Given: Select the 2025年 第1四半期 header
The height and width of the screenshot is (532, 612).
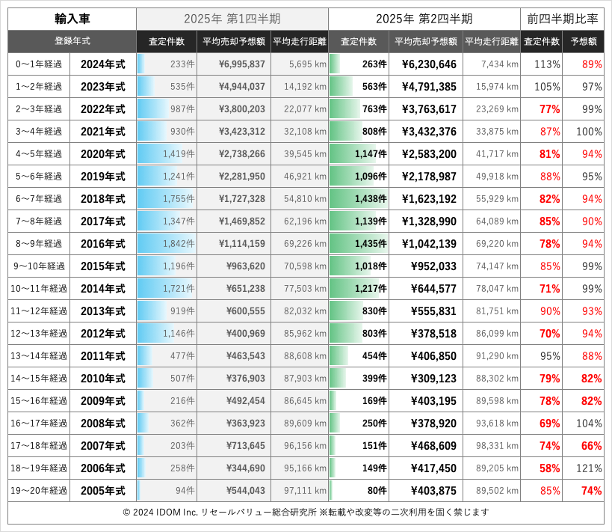Looking at the screenshot, I should pos(232,19).
